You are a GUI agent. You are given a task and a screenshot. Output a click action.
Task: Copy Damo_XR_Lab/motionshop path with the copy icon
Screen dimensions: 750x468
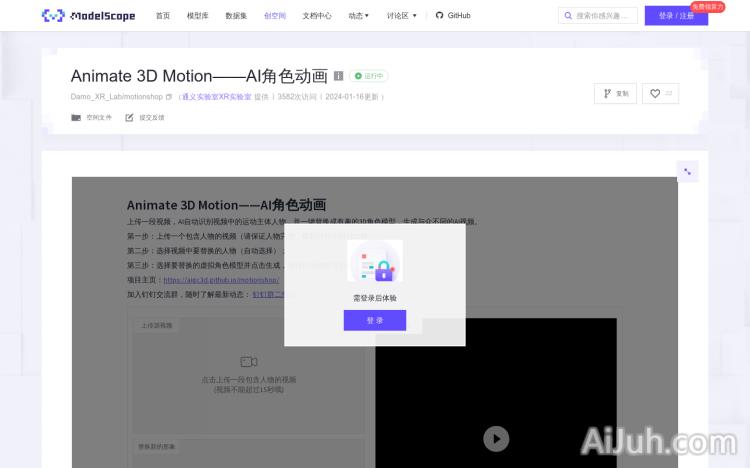click(168, 97)
